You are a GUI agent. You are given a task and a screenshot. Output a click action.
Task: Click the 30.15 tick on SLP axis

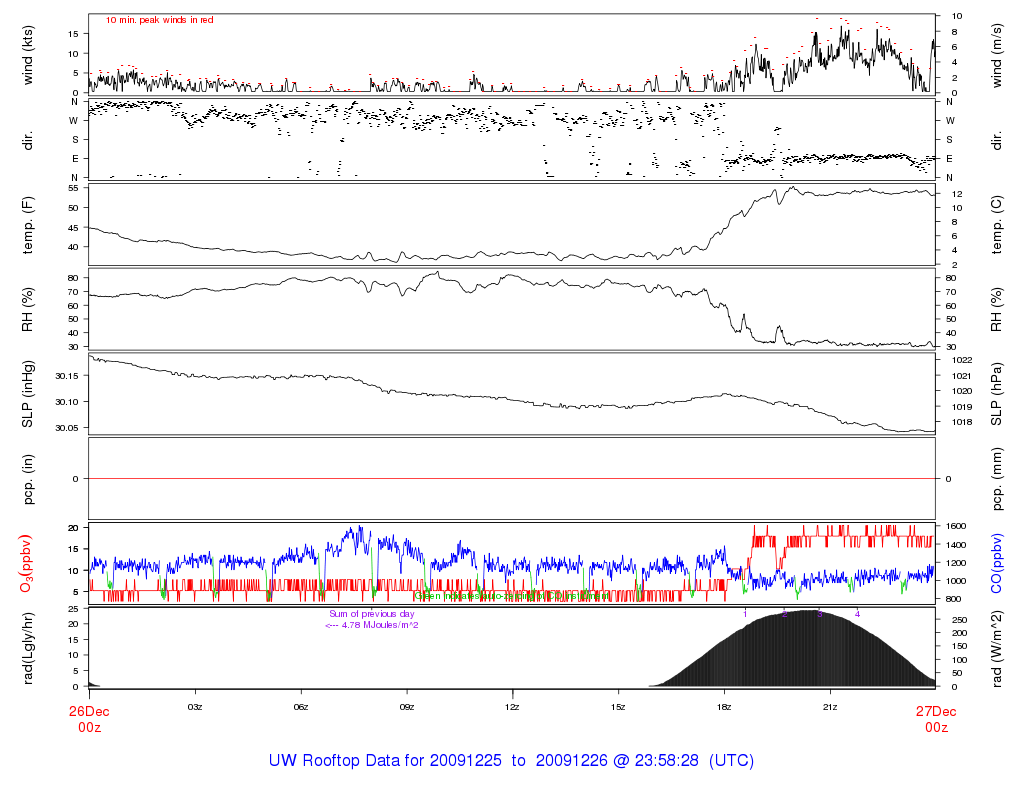coord(67,376)
